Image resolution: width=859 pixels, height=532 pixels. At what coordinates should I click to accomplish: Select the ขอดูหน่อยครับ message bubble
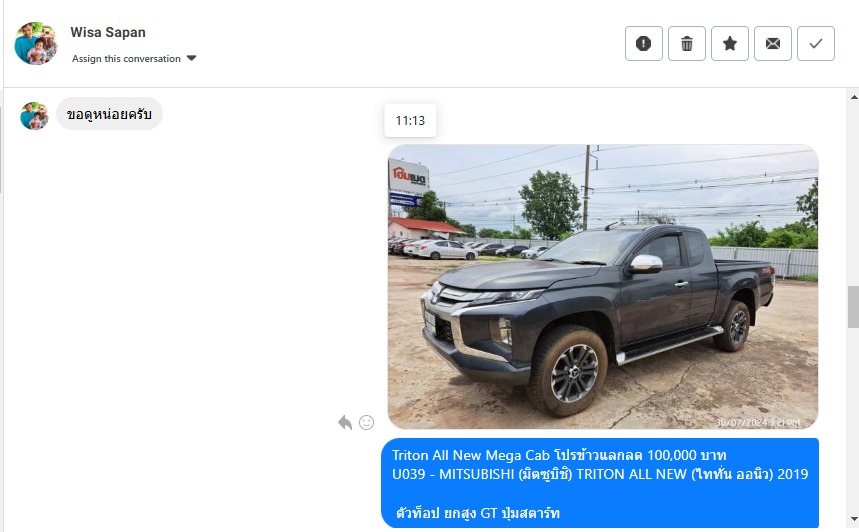[x=110, y=114]
